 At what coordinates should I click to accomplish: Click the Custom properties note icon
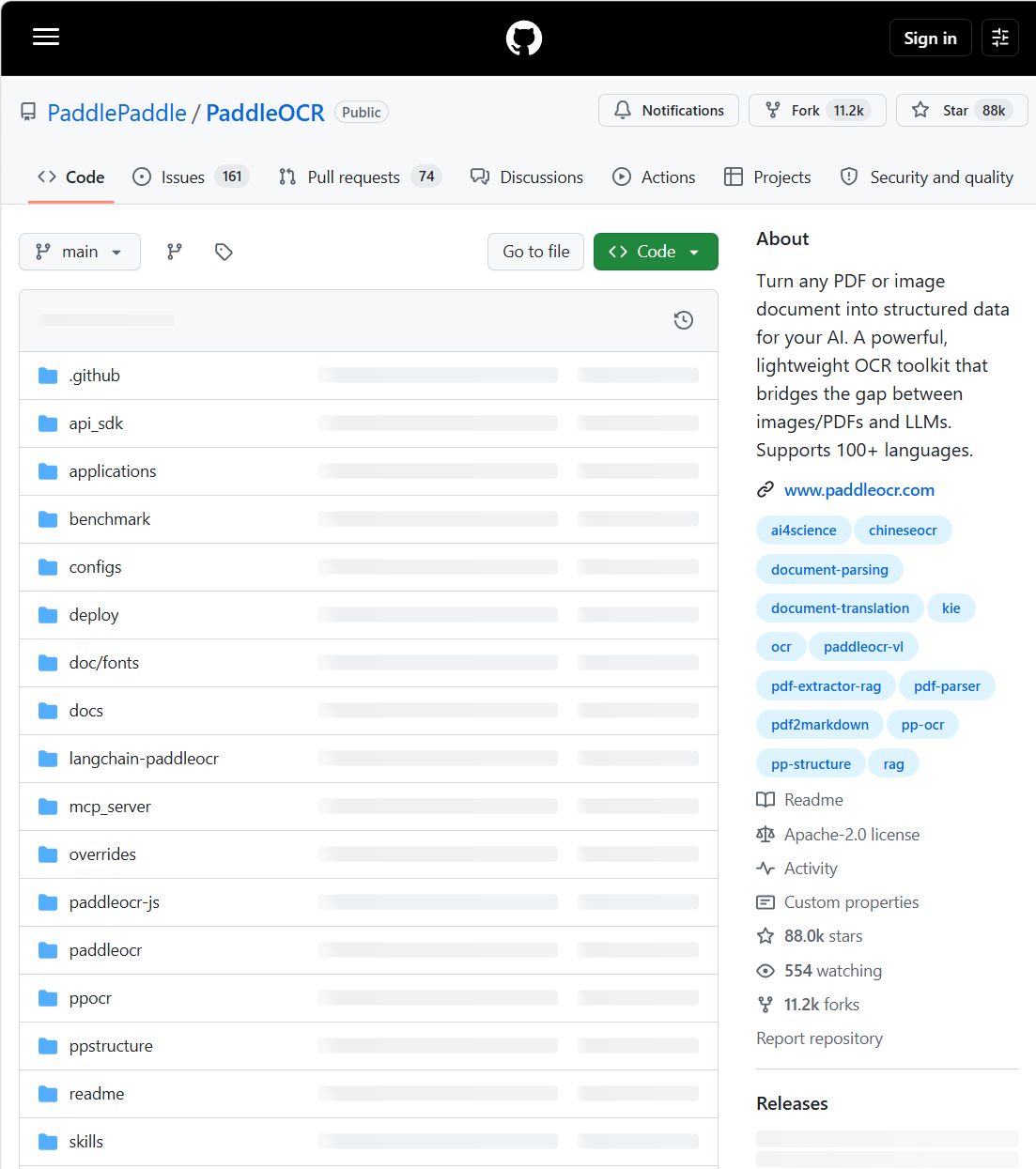[x=765, y=902]
